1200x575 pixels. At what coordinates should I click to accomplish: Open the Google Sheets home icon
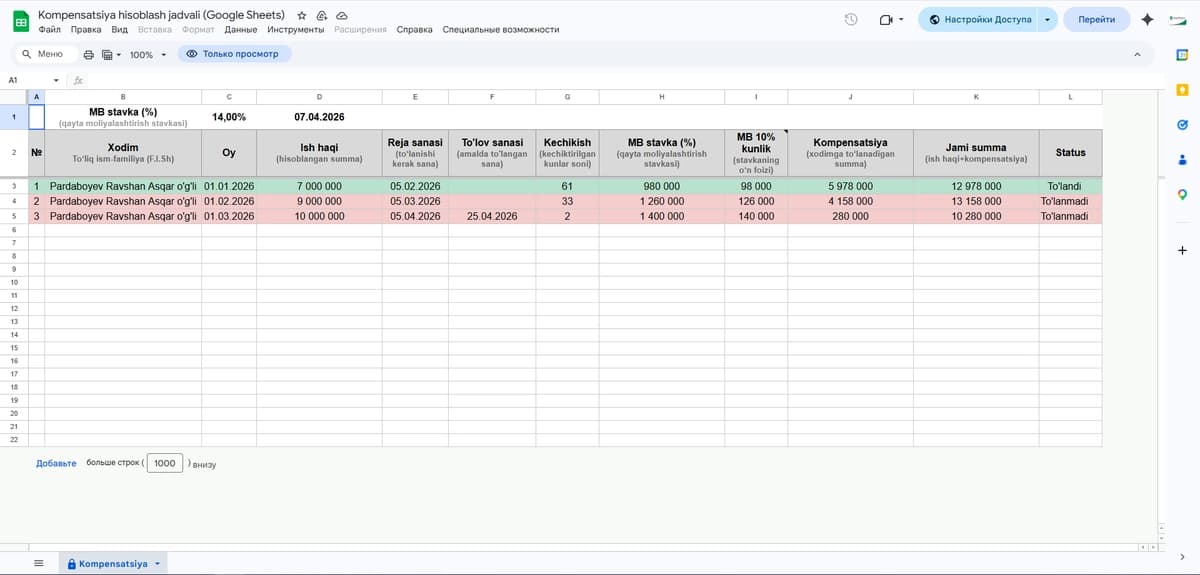[19, 22]
